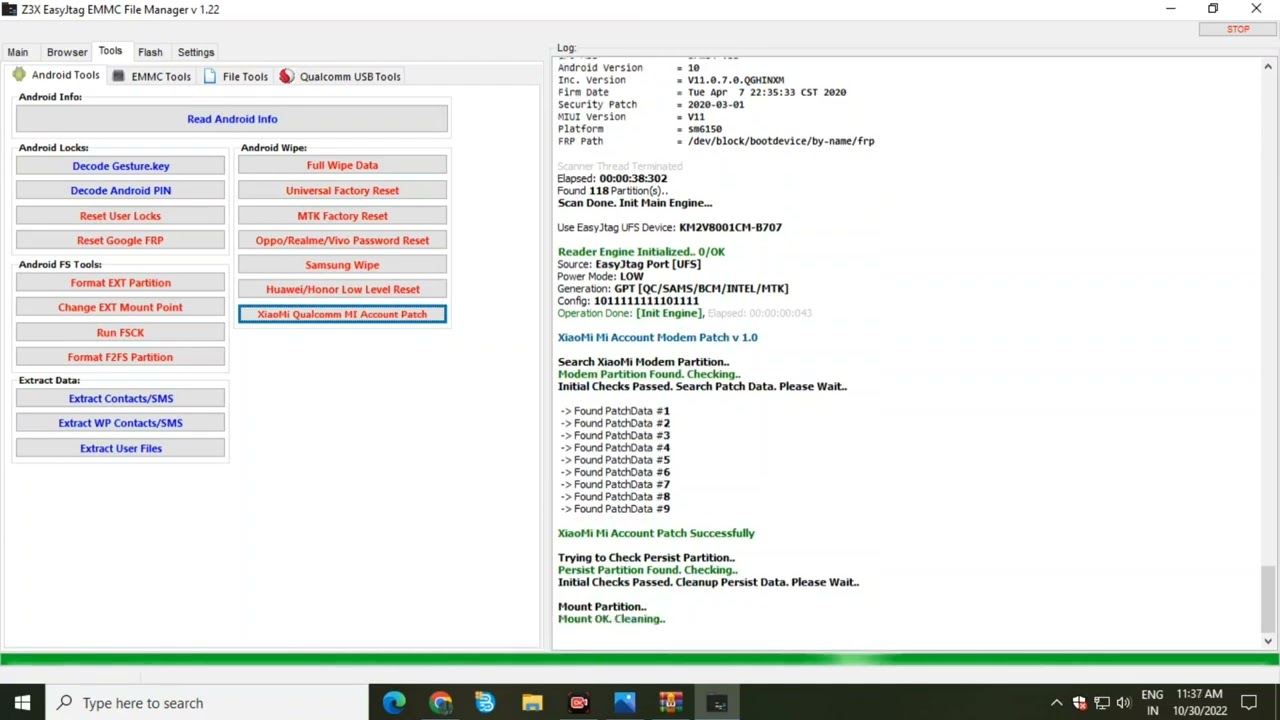
Task: Click Format EXT Partition button
Action: 120,283
